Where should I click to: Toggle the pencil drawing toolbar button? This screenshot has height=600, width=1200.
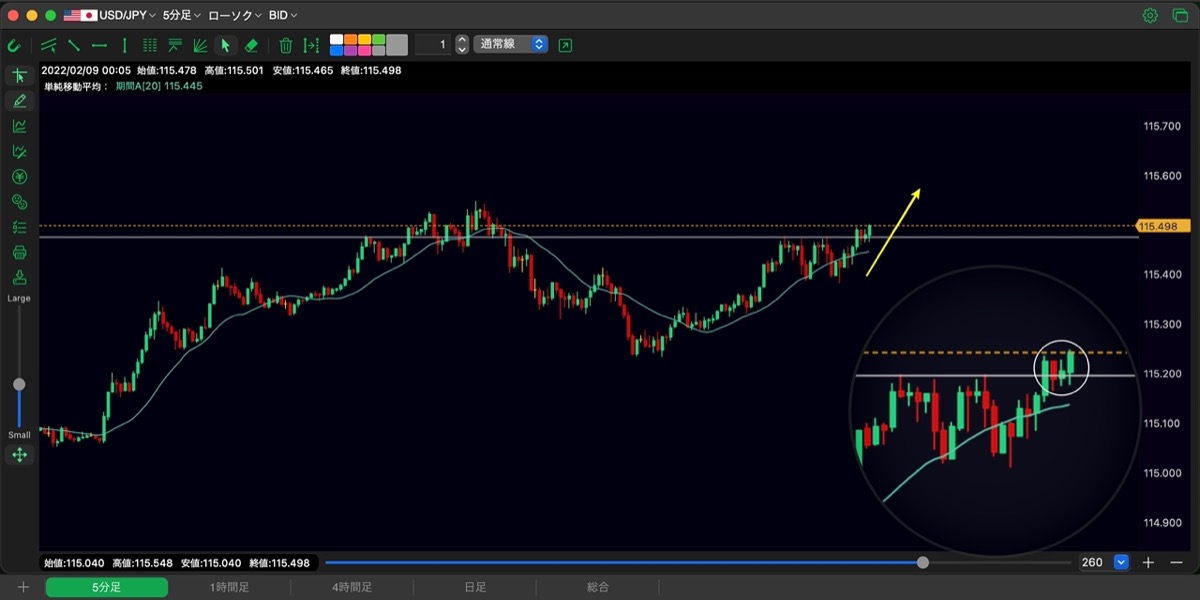(x=19, y=101)
